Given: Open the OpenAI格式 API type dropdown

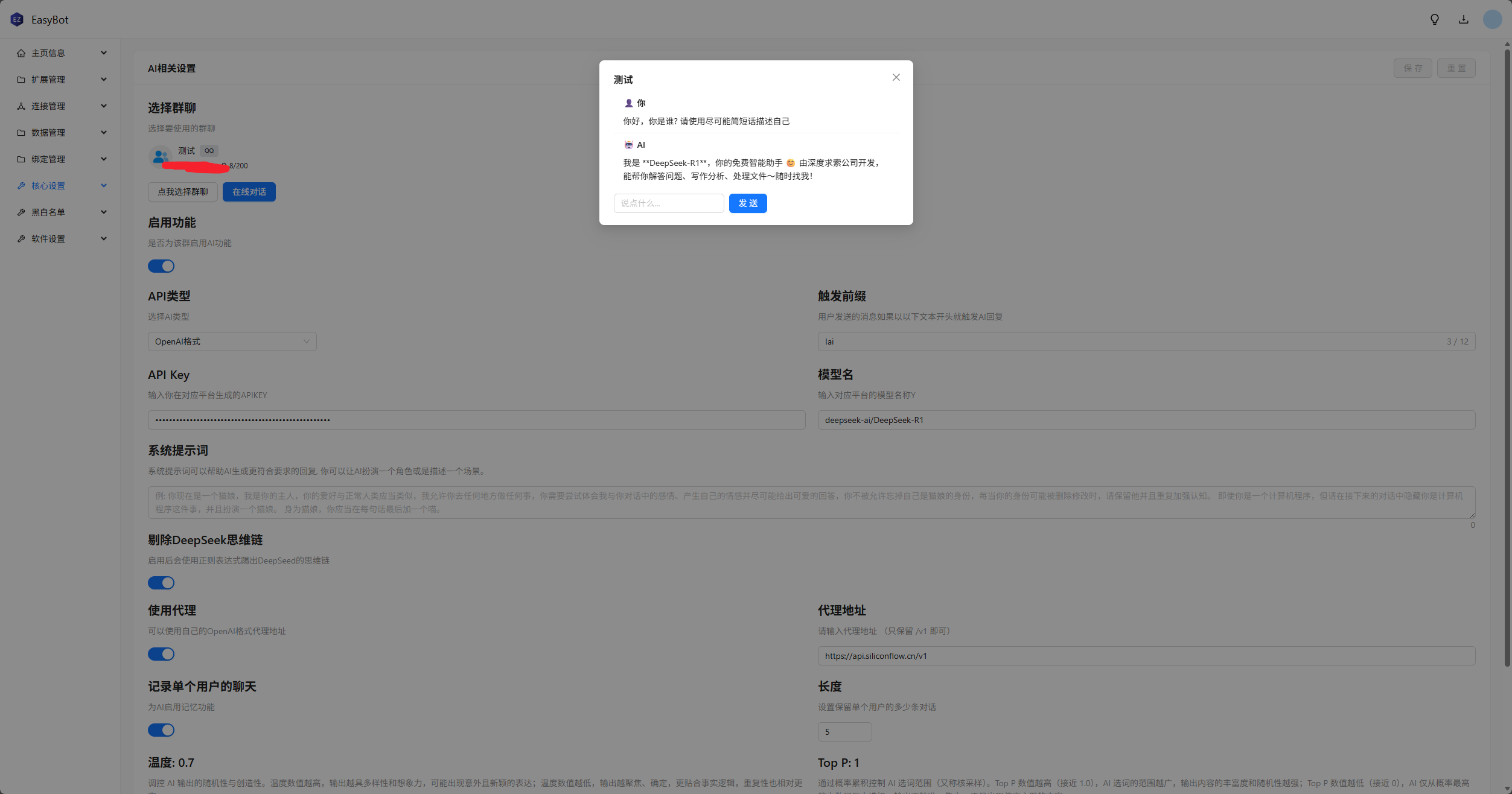Looking at the screenshot, I should [232, 341].
